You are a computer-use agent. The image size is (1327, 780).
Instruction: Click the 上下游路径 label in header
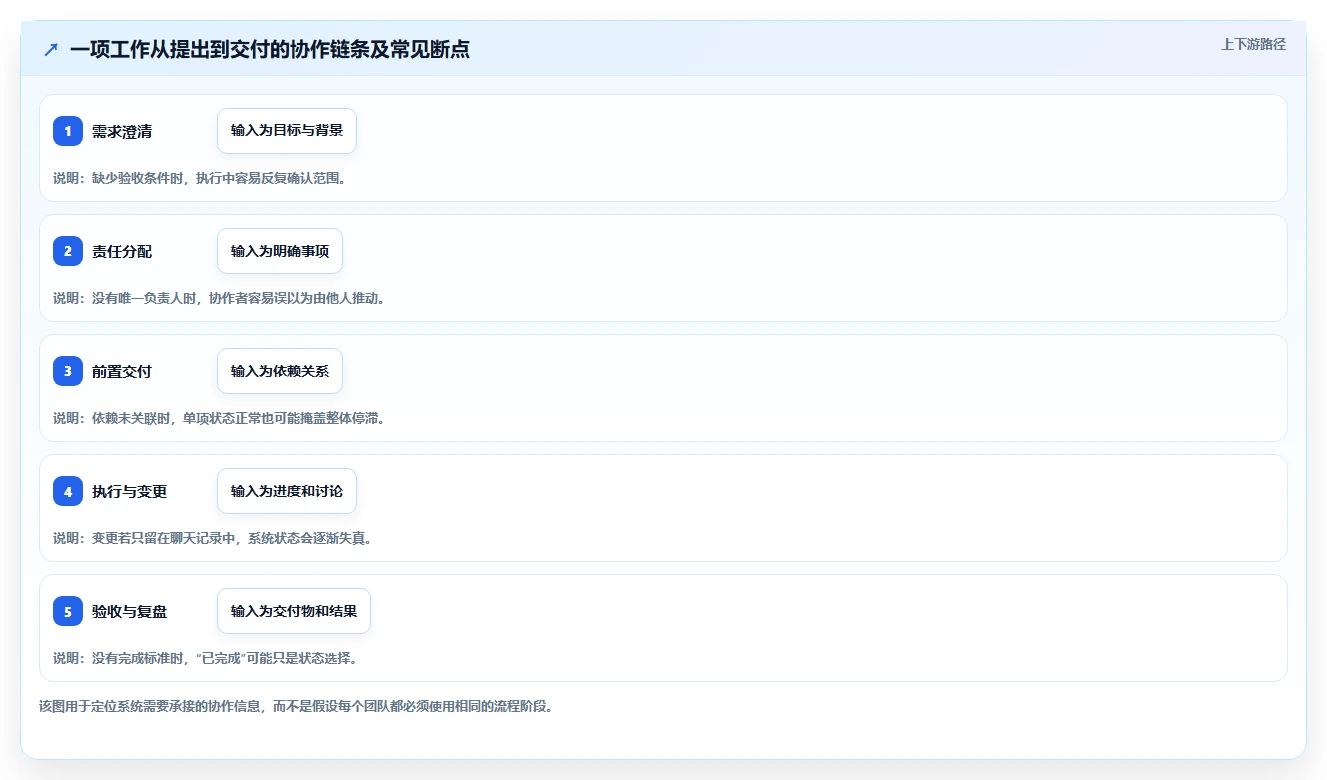tap(1253, 44)
